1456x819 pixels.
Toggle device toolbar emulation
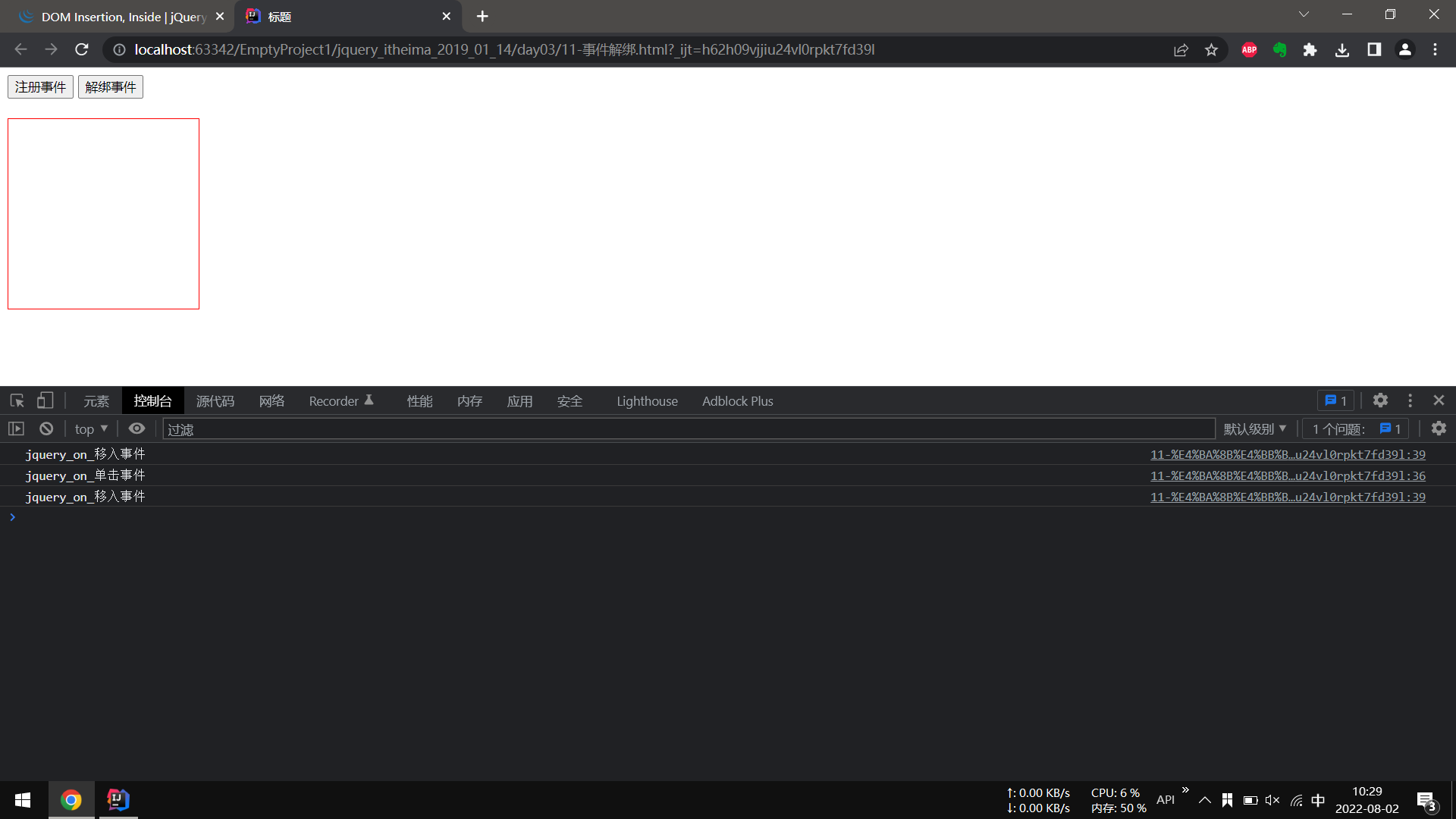tap(45, 400)
